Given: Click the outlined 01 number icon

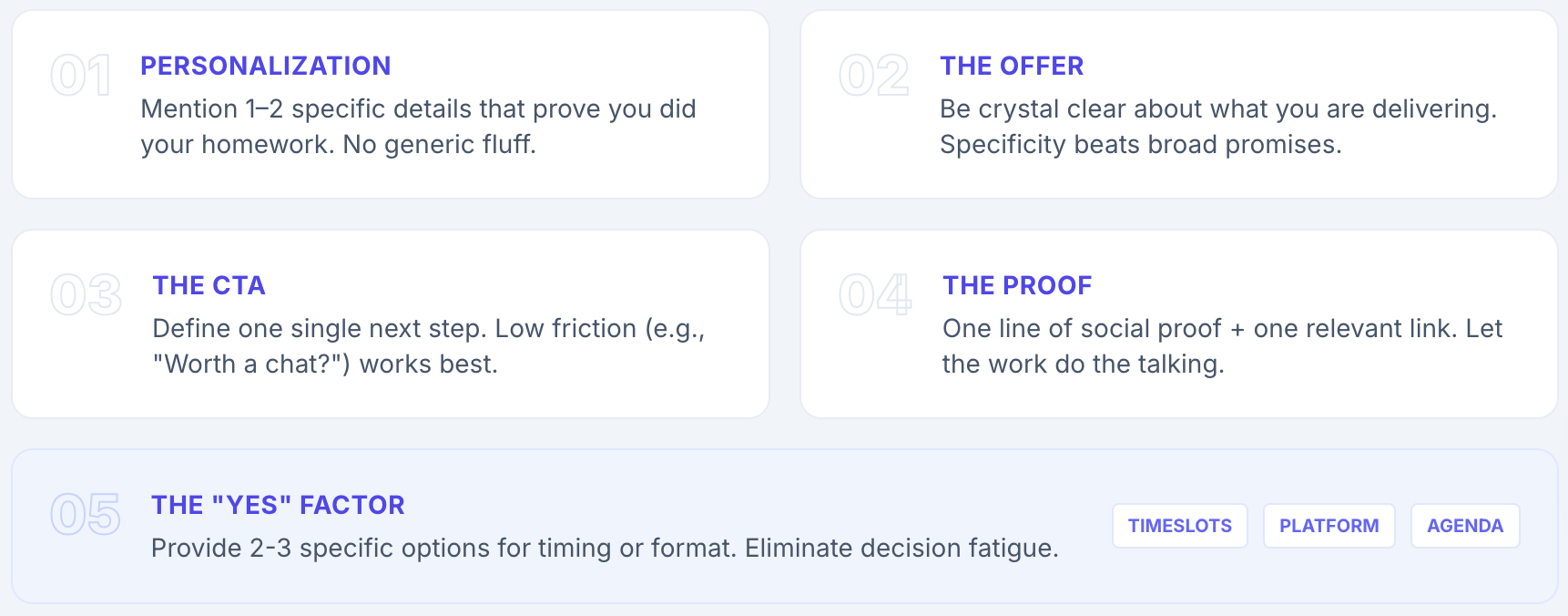Looking at the screenshot, I should [81, 76].
